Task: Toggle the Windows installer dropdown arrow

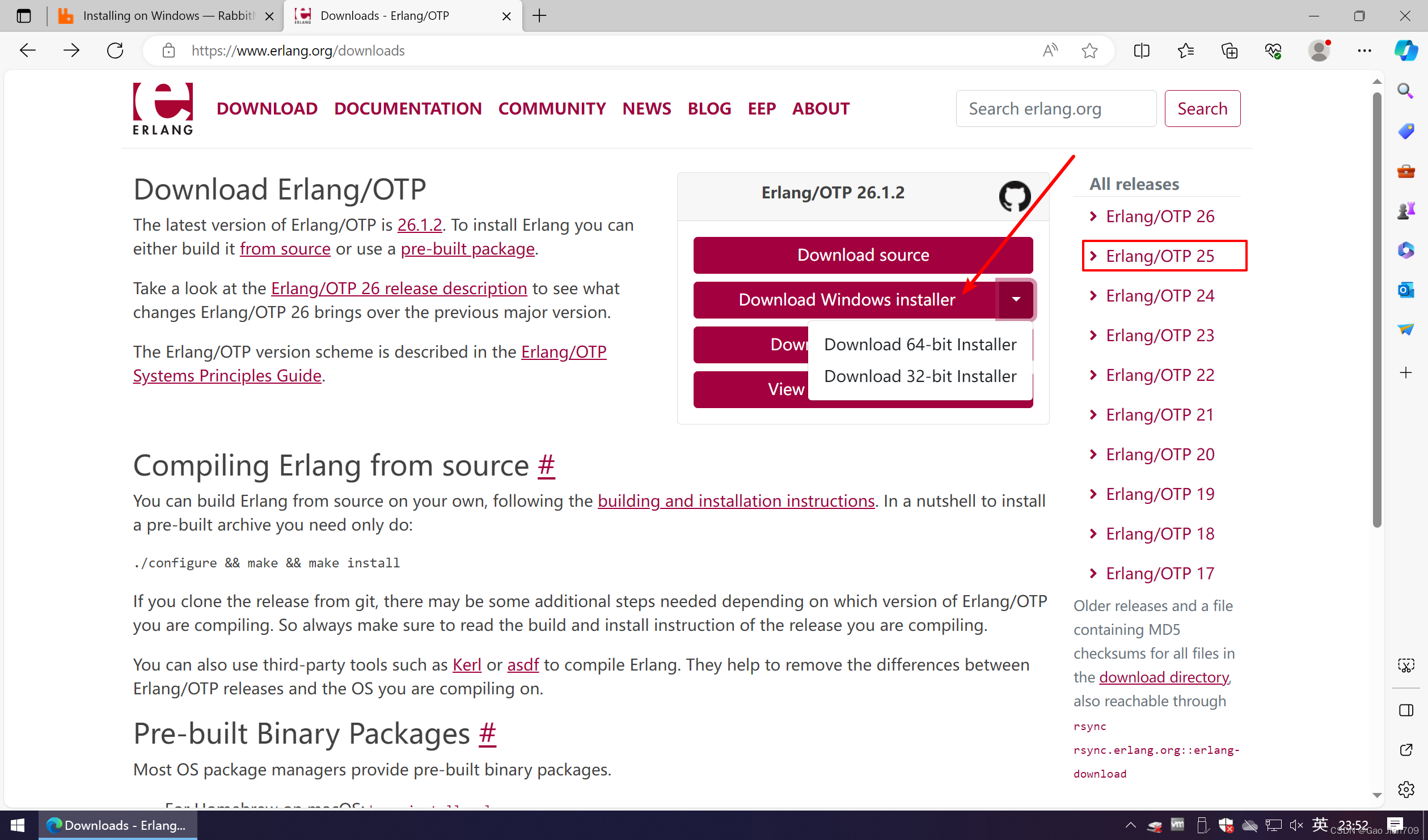Action: pos(1016,299)
